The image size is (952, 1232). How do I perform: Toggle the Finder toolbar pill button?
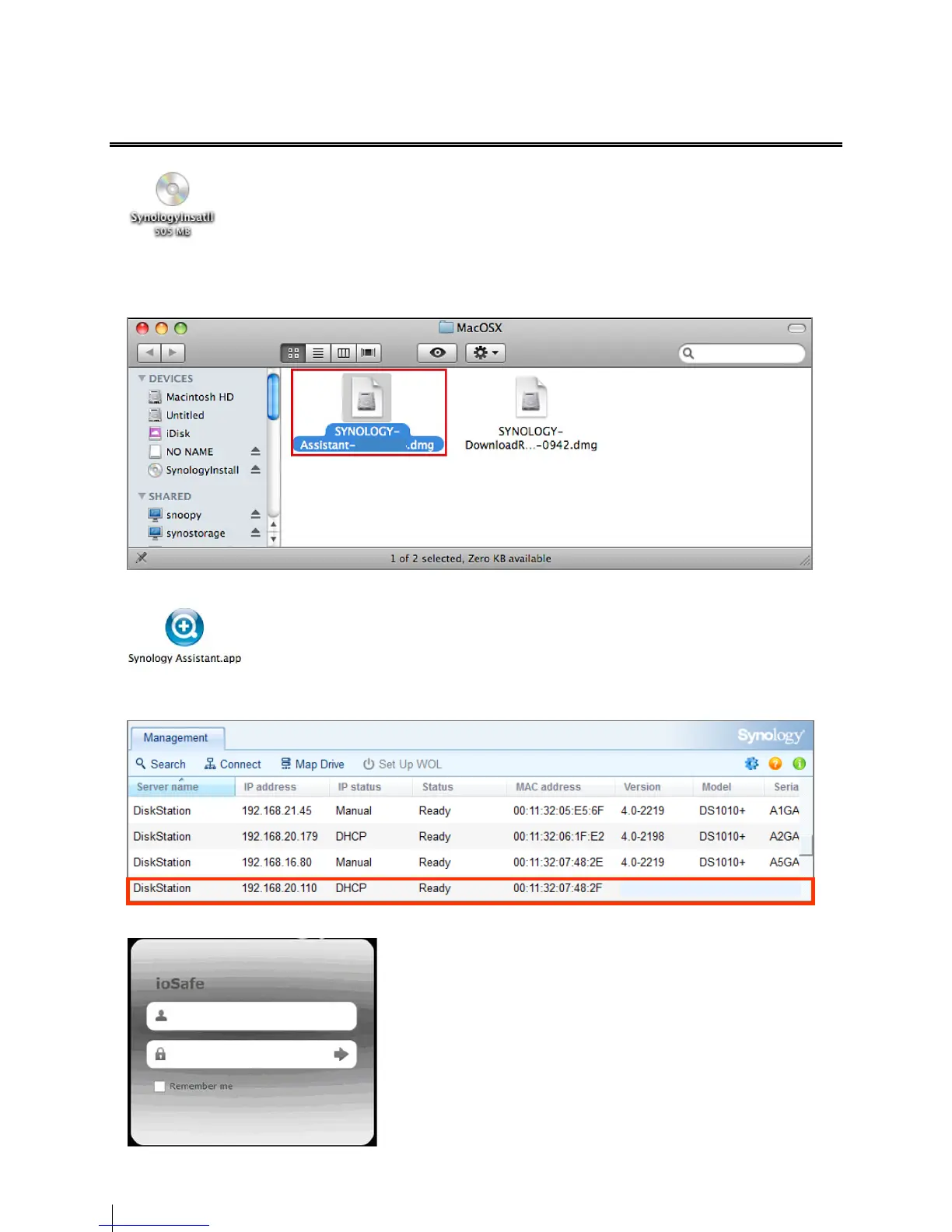pyautogui.click(x=796, y=328)
